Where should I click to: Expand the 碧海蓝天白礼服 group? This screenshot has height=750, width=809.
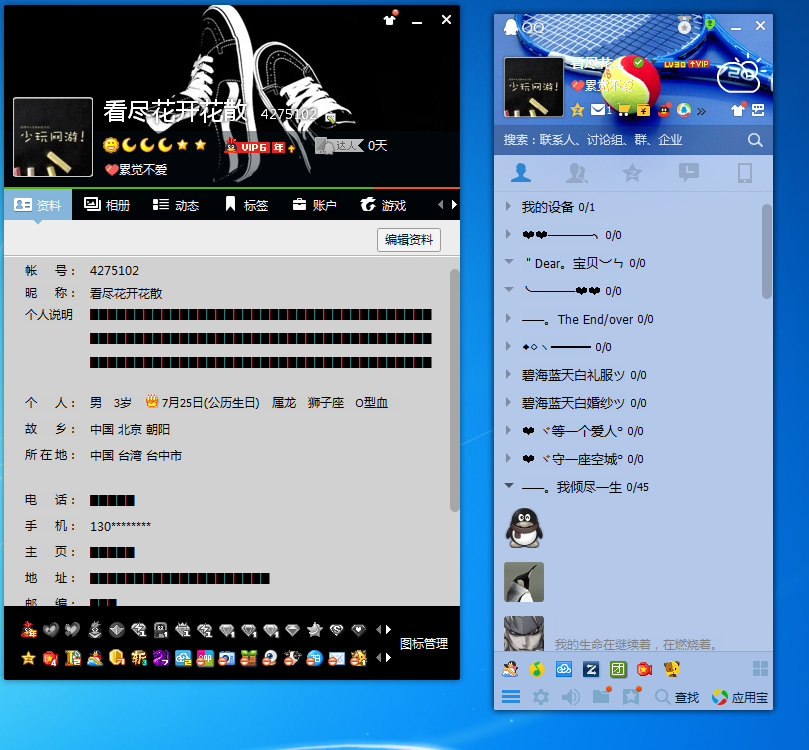pos(509,374)
